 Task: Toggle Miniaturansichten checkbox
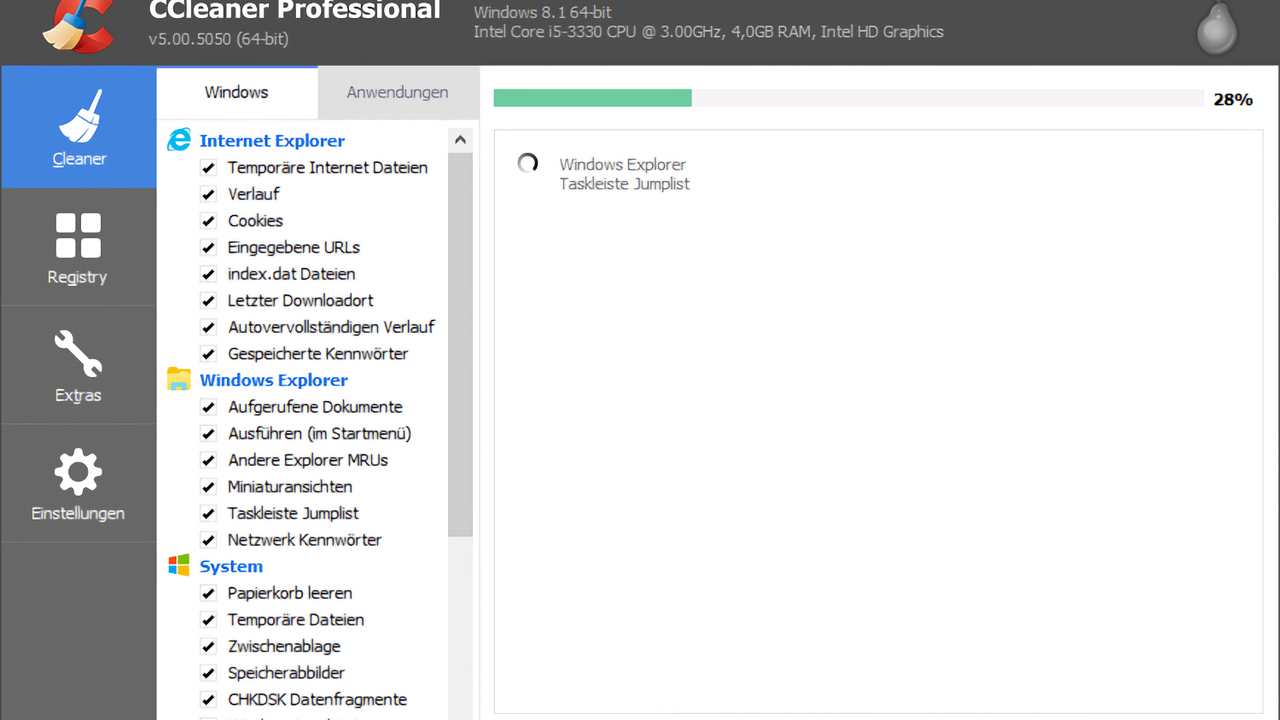[208, 487]
